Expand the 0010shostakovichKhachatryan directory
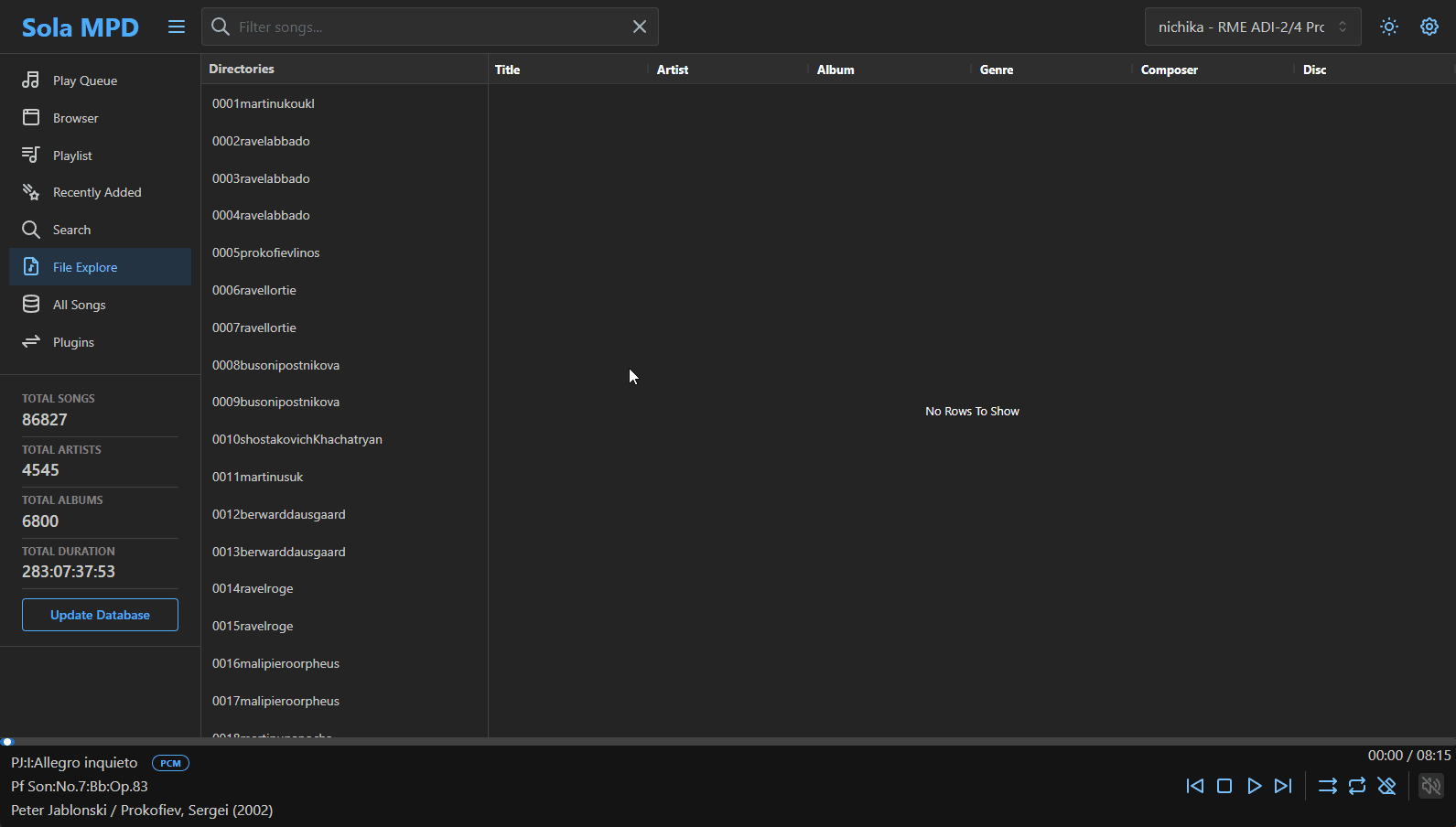This screenshot has height=827, width=1456. click(297, 439)
